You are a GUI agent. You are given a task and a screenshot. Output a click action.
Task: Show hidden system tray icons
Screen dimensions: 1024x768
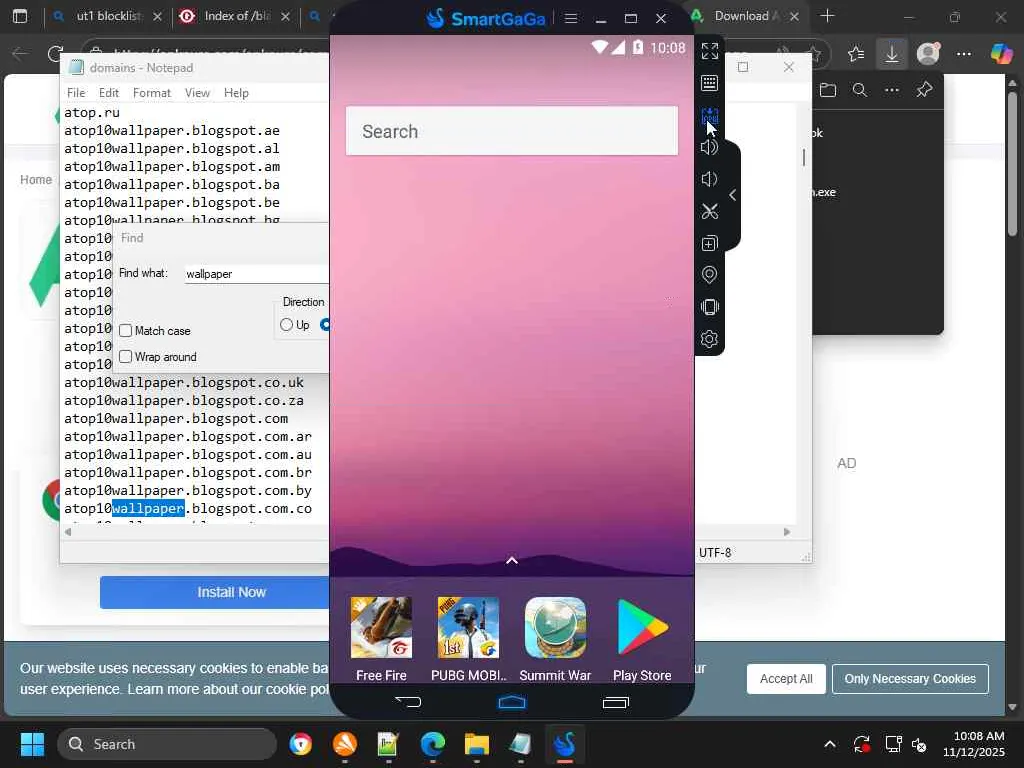(x=829, y=744)
